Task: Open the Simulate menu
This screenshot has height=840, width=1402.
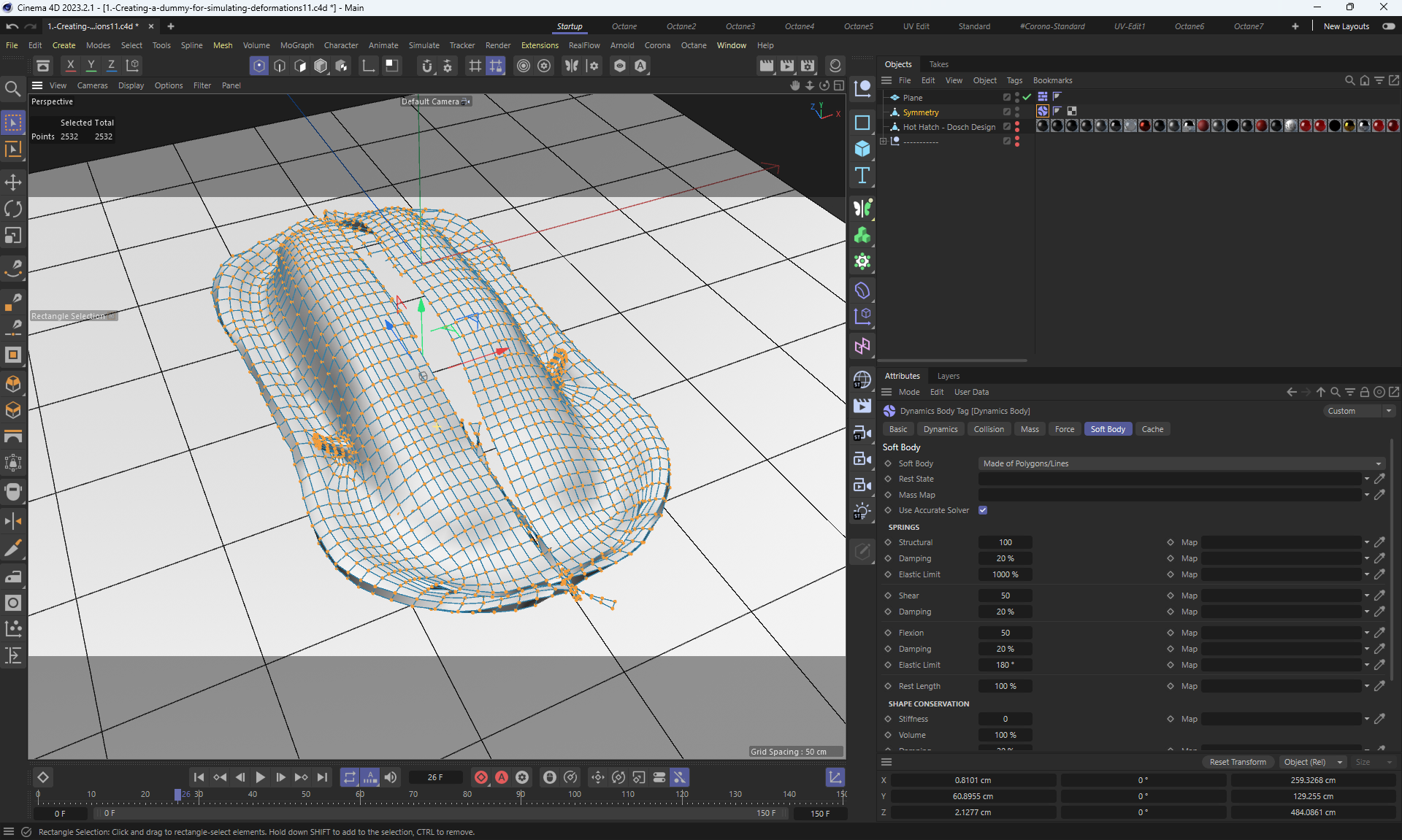Action: coord(424,45)
